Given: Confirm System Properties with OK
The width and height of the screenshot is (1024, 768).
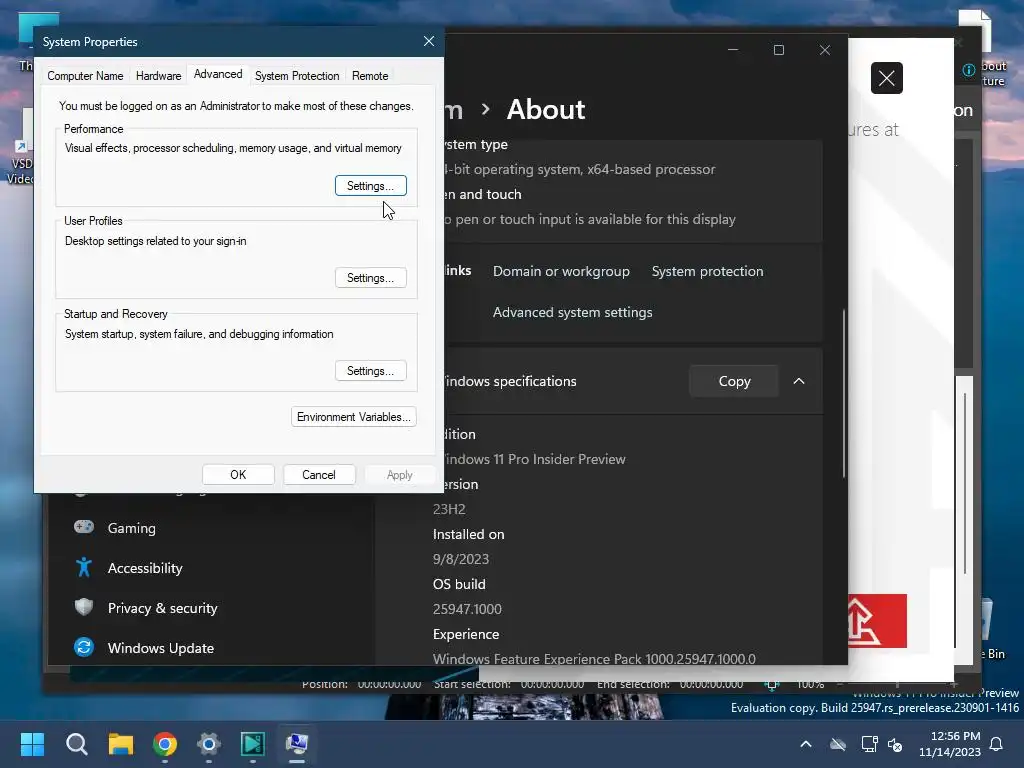Looking at the screenshot, I should [238, 475].
